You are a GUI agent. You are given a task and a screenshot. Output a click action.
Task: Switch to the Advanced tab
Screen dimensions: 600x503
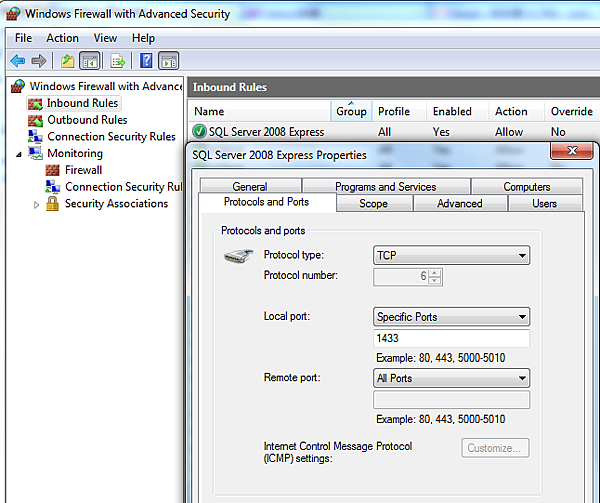460,203
